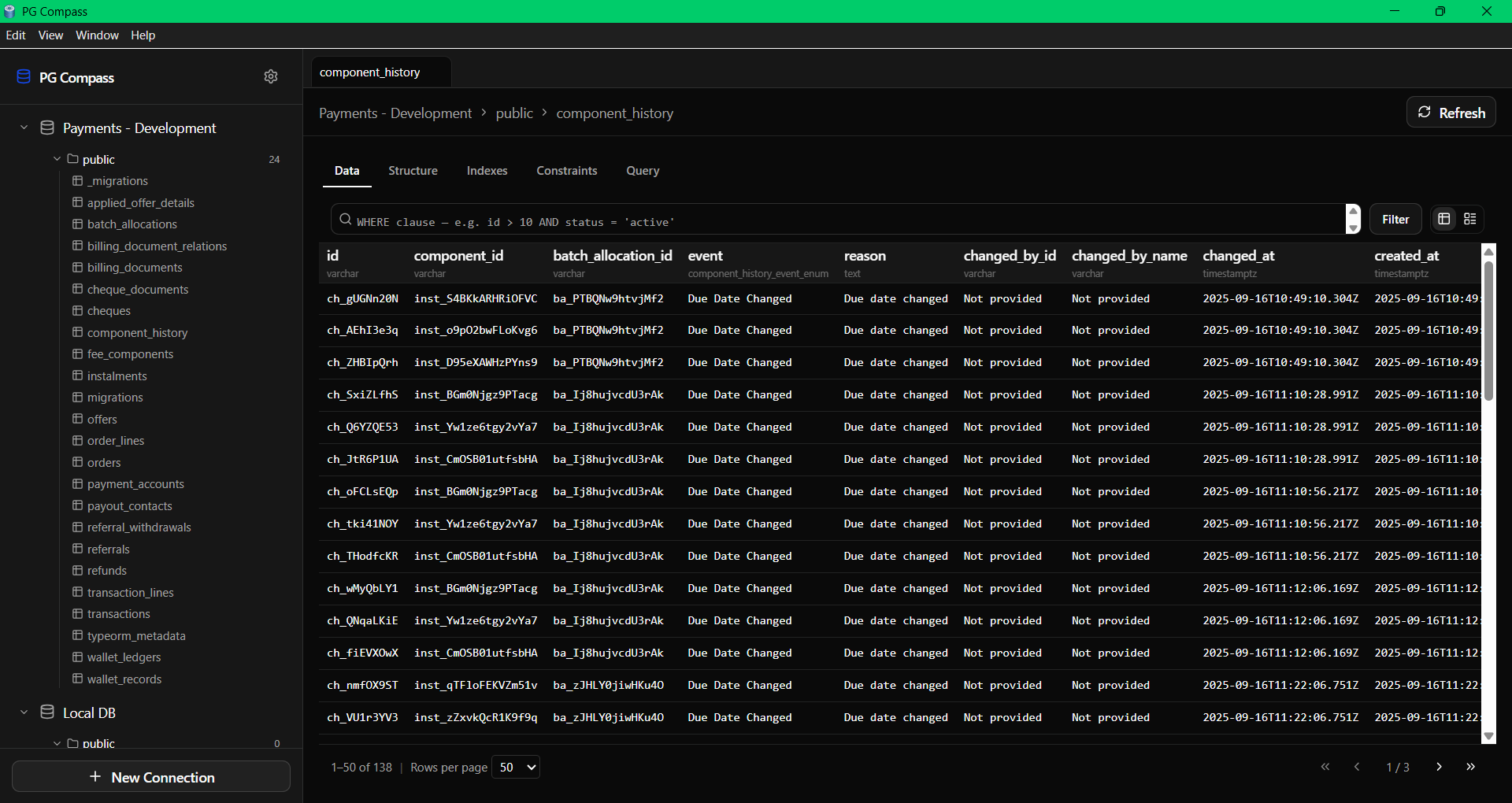Click table icon next to cheques
Viewport: 1512px width, 803px height.
pos(77,310)
